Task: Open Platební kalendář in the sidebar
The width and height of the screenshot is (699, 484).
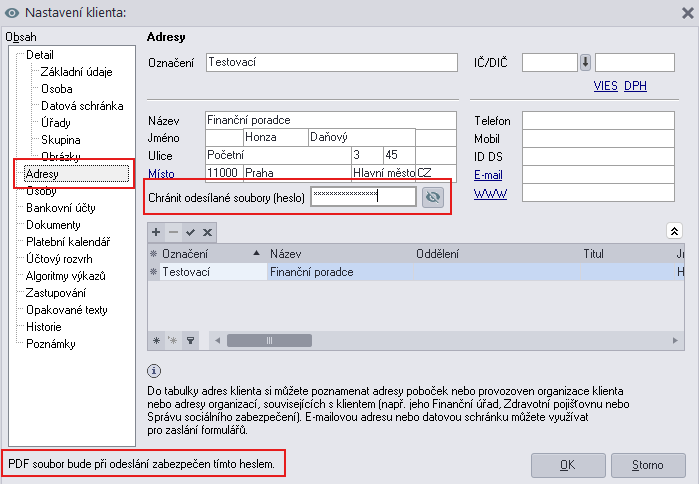Action: tap(66, 242)
